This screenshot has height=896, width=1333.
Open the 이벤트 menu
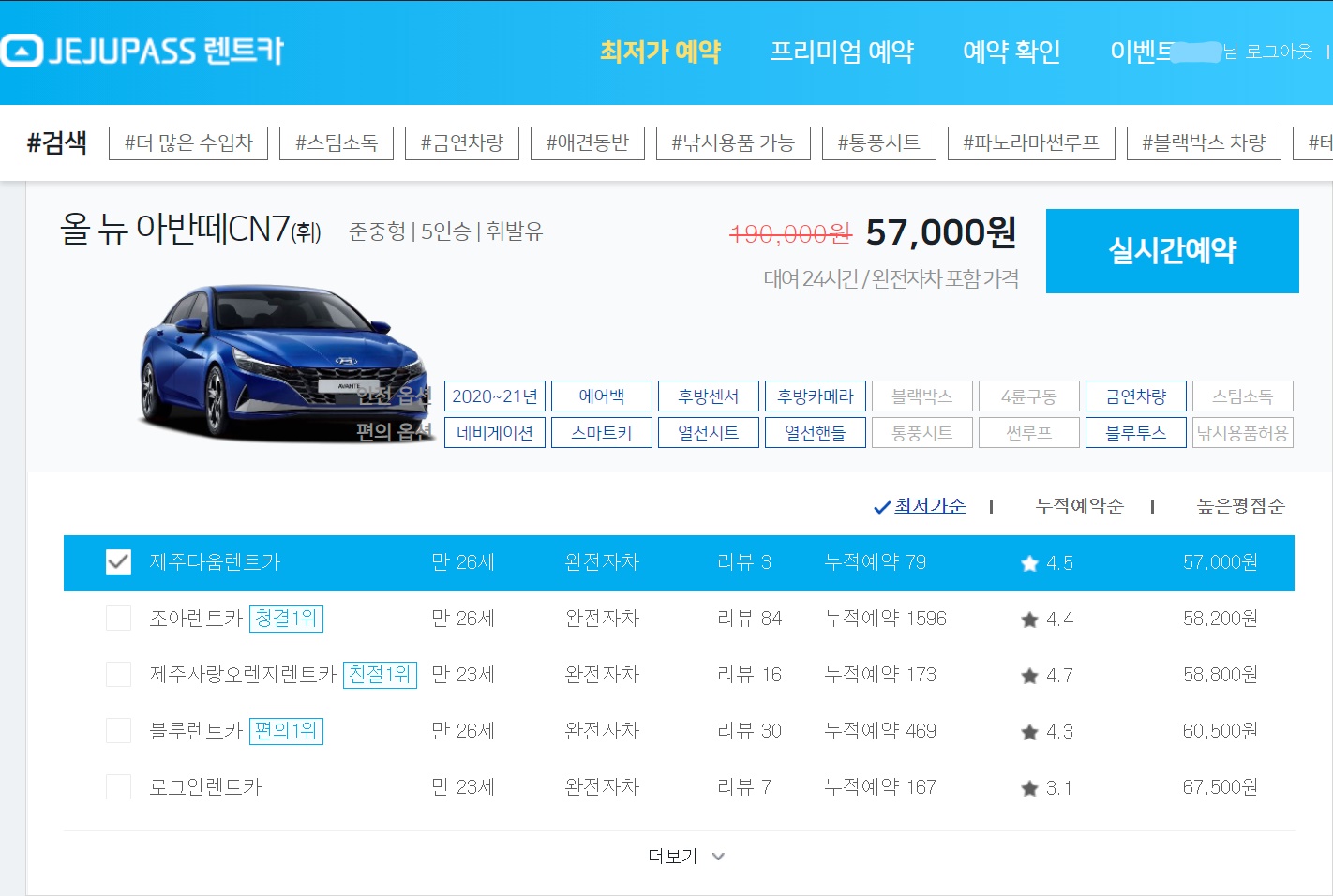(1141, 52)
